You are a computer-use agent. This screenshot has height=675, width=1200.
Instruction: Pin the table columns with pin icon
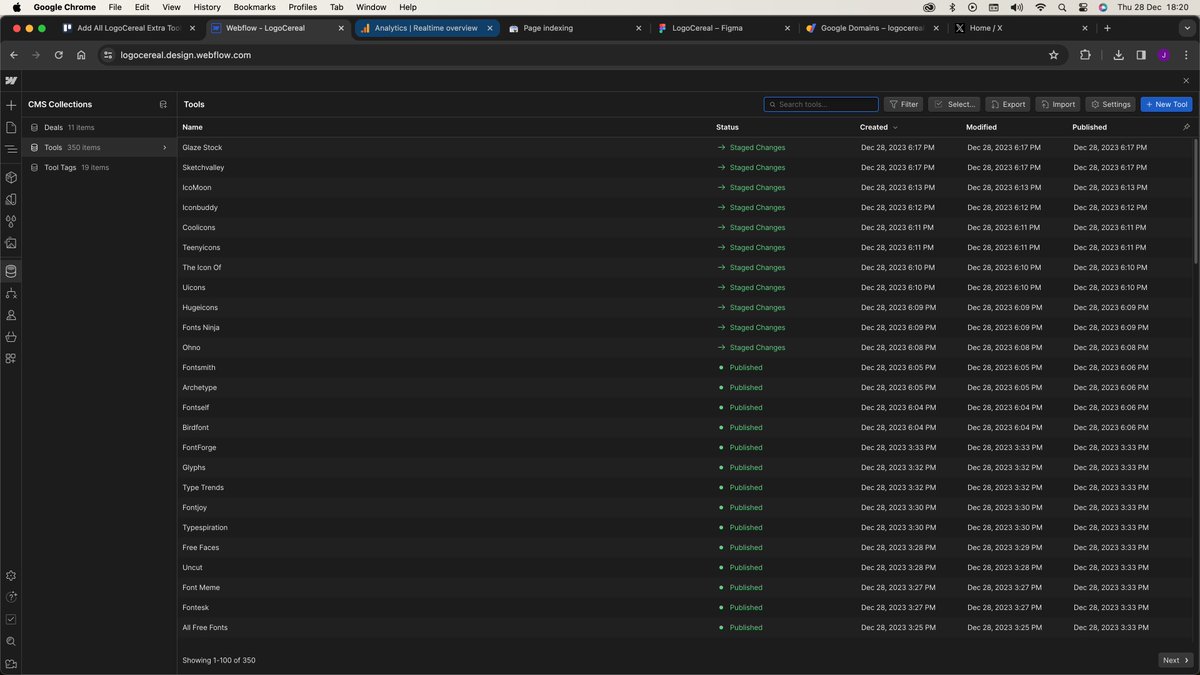(x=1186, y=127)
